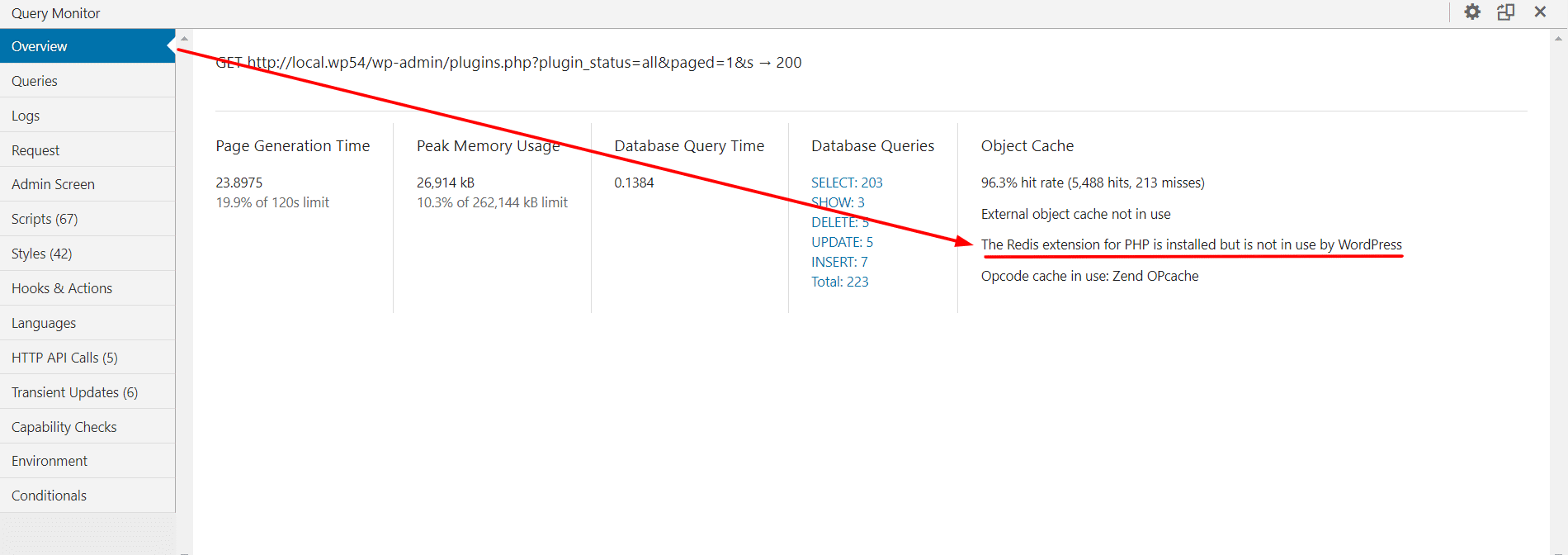The width and height of the screenshot is (1568, 555).
Task: Click the 96.3% hit rate text
Action: [x=1093, y=183]
